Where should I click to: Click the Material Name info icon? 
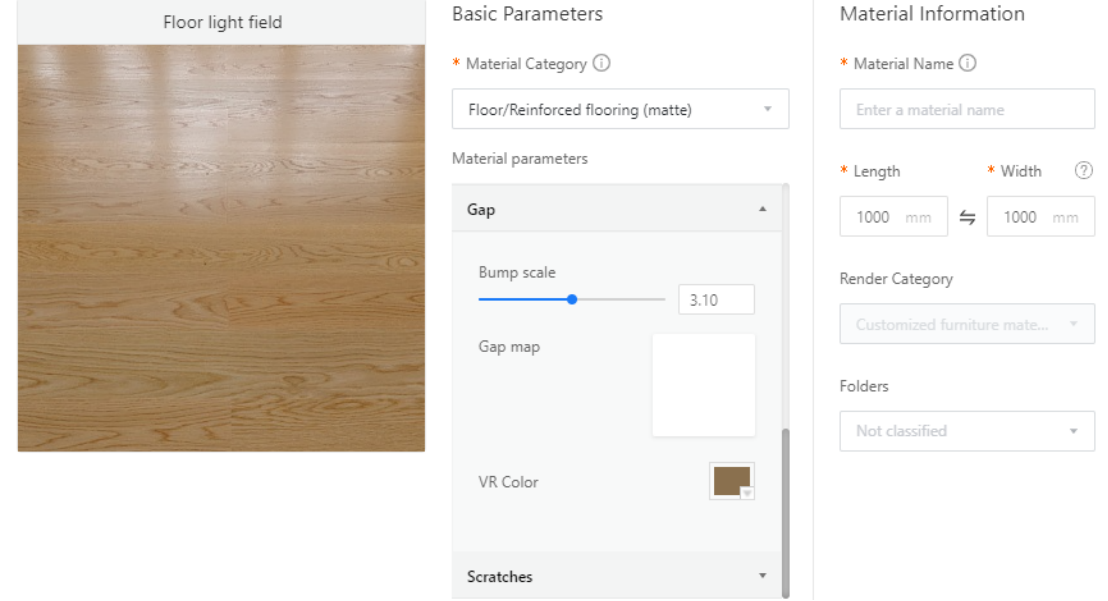pos(967,63)
